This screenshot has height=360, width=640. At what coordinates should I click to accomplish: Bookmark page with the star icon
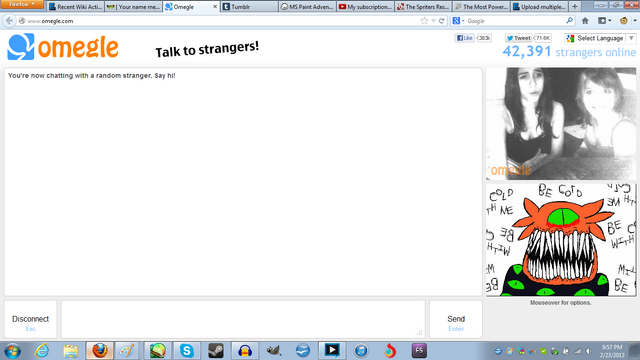click(x=424, y=21)
